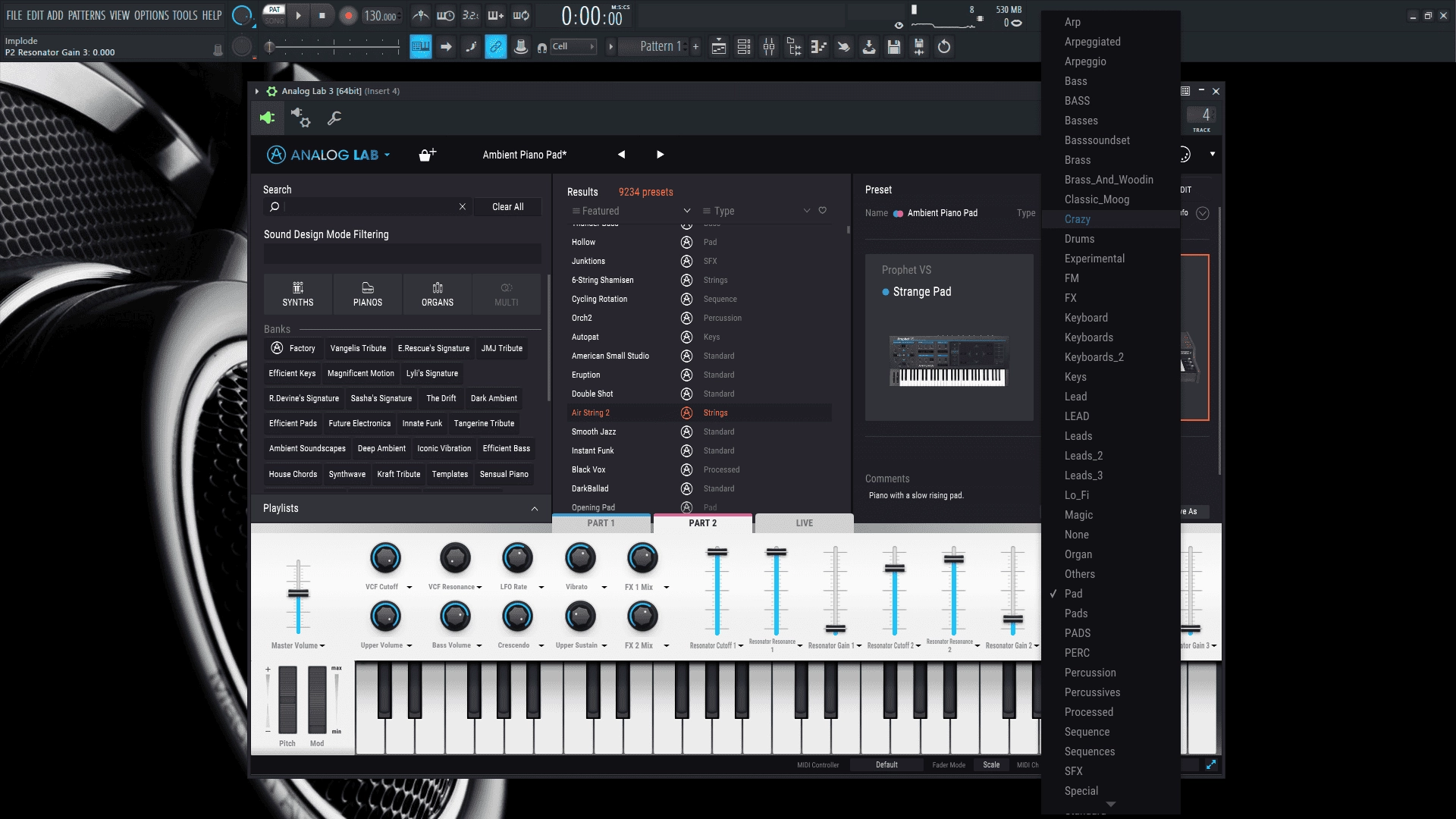The height and width of the screenshot is (819, 1456).
Task: Click the auto scroll arrow icon
Action: [x=446, y=47]
